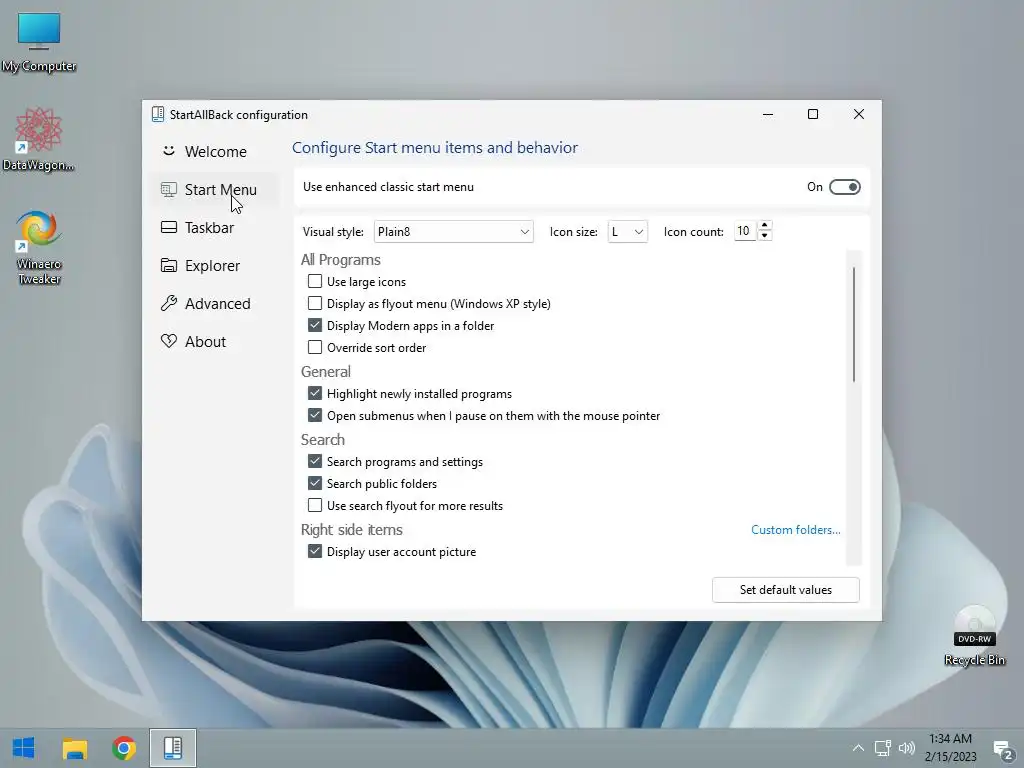Click the network tray icon
This screenshot has height=768, width=1024.
point(883,748)
